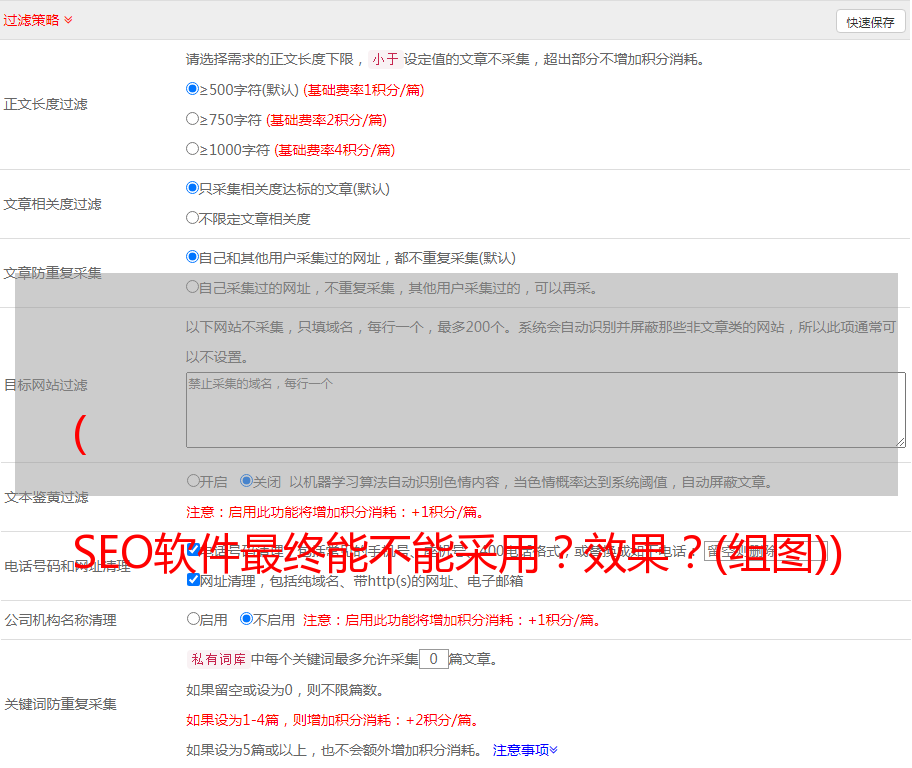Turn on 文本鉴黄过滤 with 开启 radio

193,481
